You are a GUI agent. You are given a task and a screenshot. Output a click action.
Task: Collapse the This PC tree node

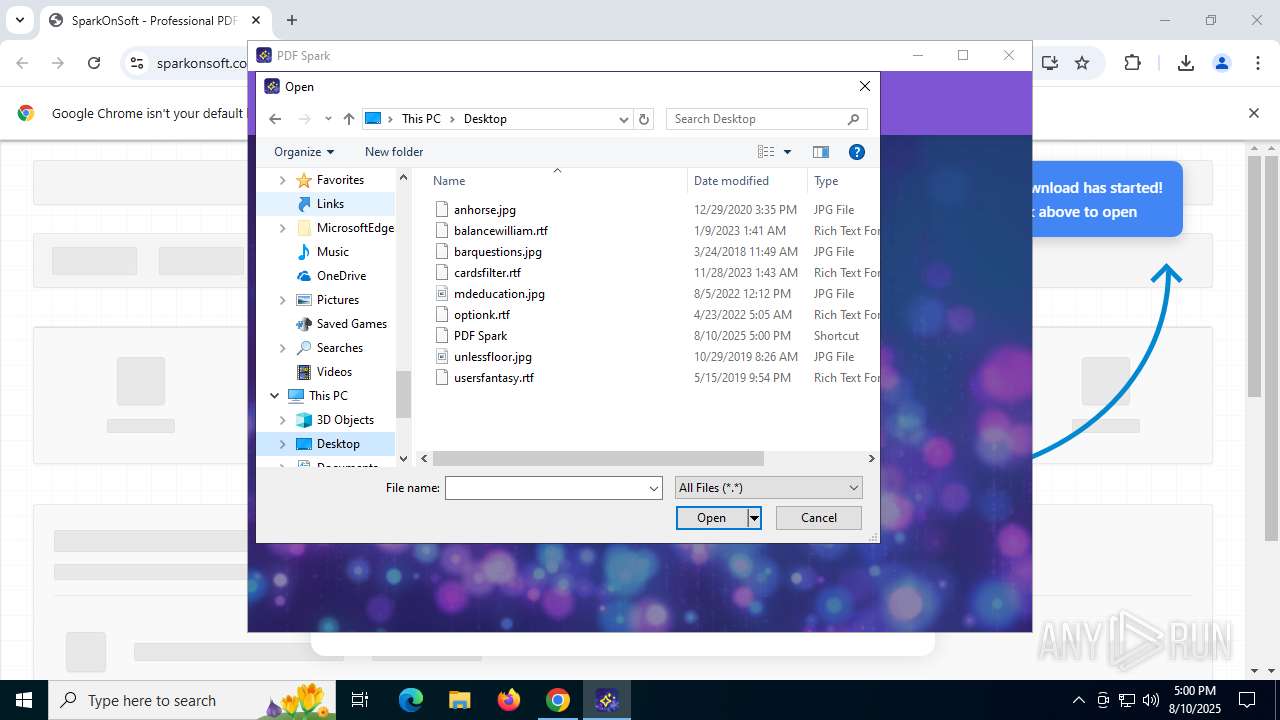274,396
